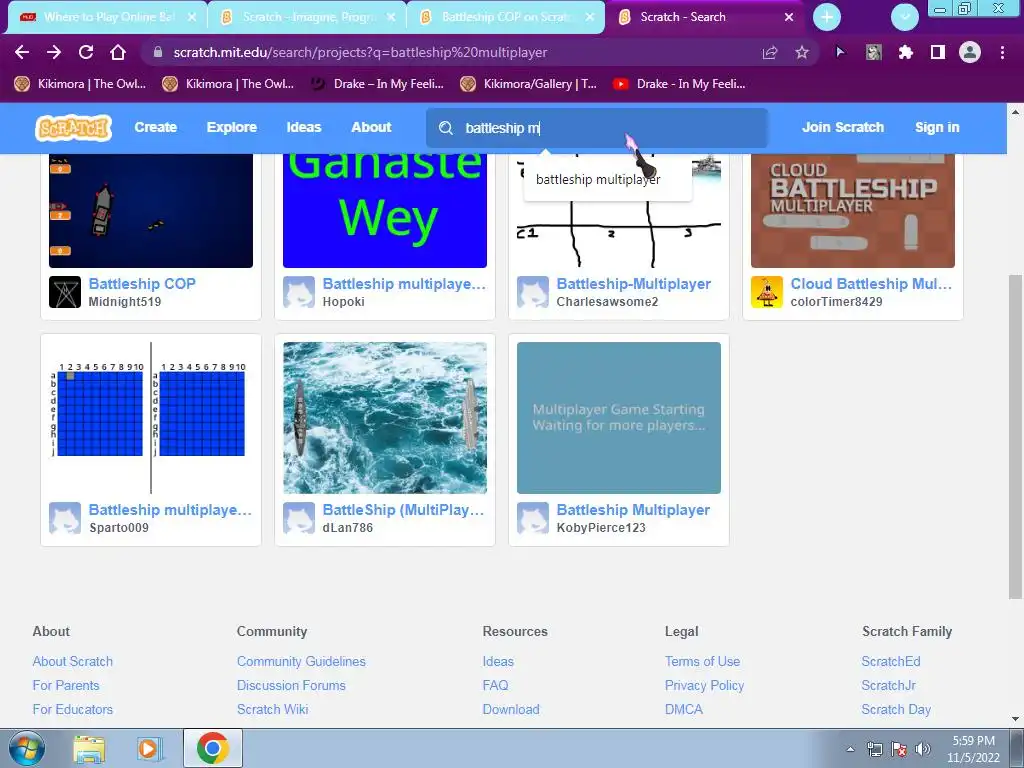Open the browser home page icon
The image size is (1024, 768).
pyautogui.click(x=118, y=52)
